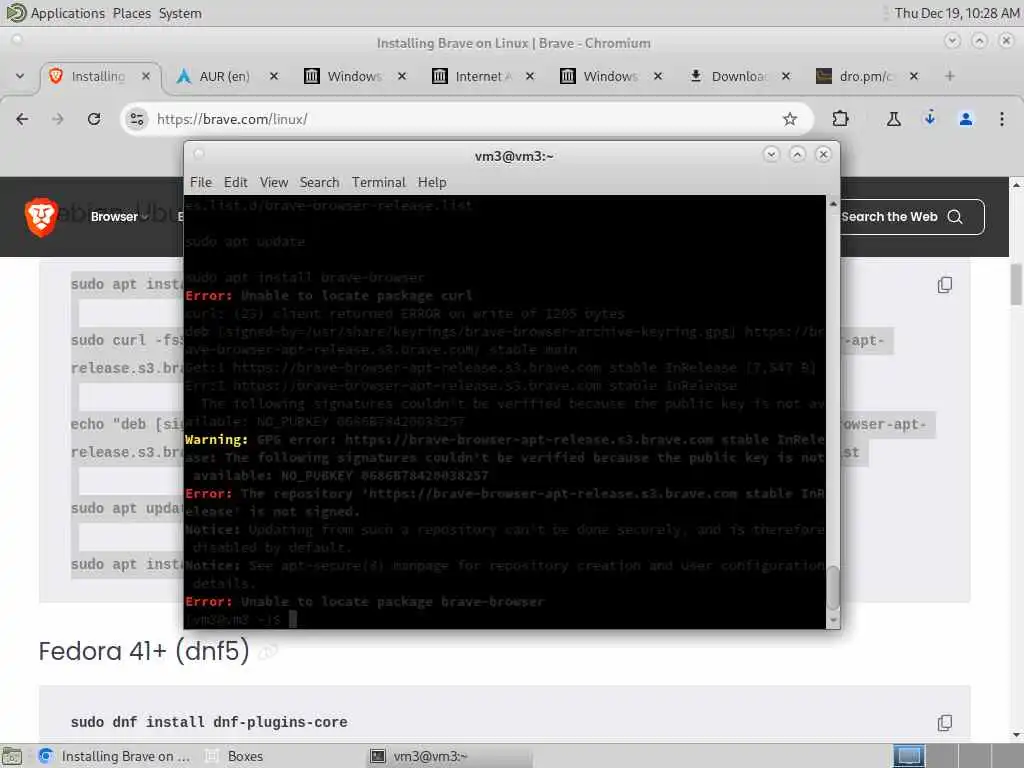Click the magnifier icon in Search the Web
This screenshot has width=1024, height=768.
point(955,217)
